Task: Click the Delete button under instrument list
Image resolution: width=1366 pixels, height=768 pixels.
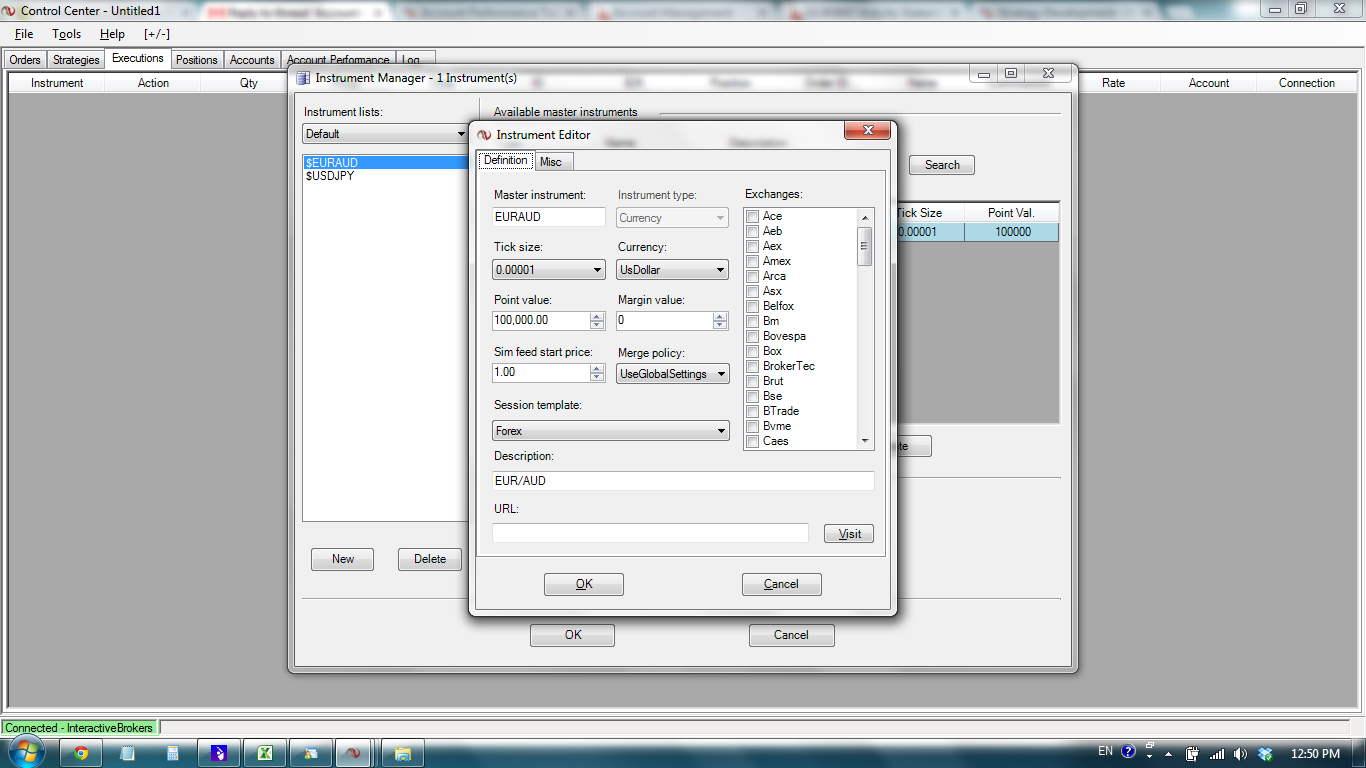Action: (x=430, y=559)
